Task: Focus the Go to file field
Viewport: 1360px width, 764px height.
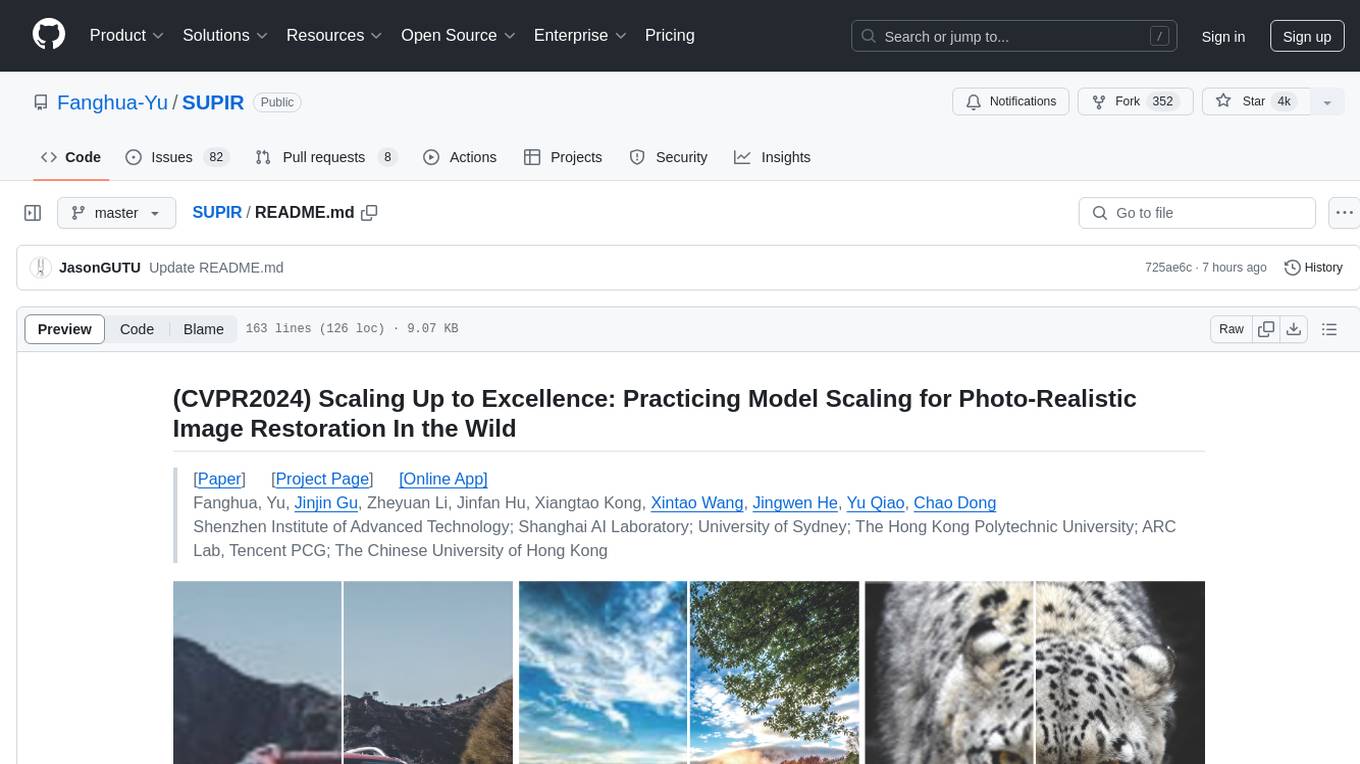Action: tap(1197, 213)
